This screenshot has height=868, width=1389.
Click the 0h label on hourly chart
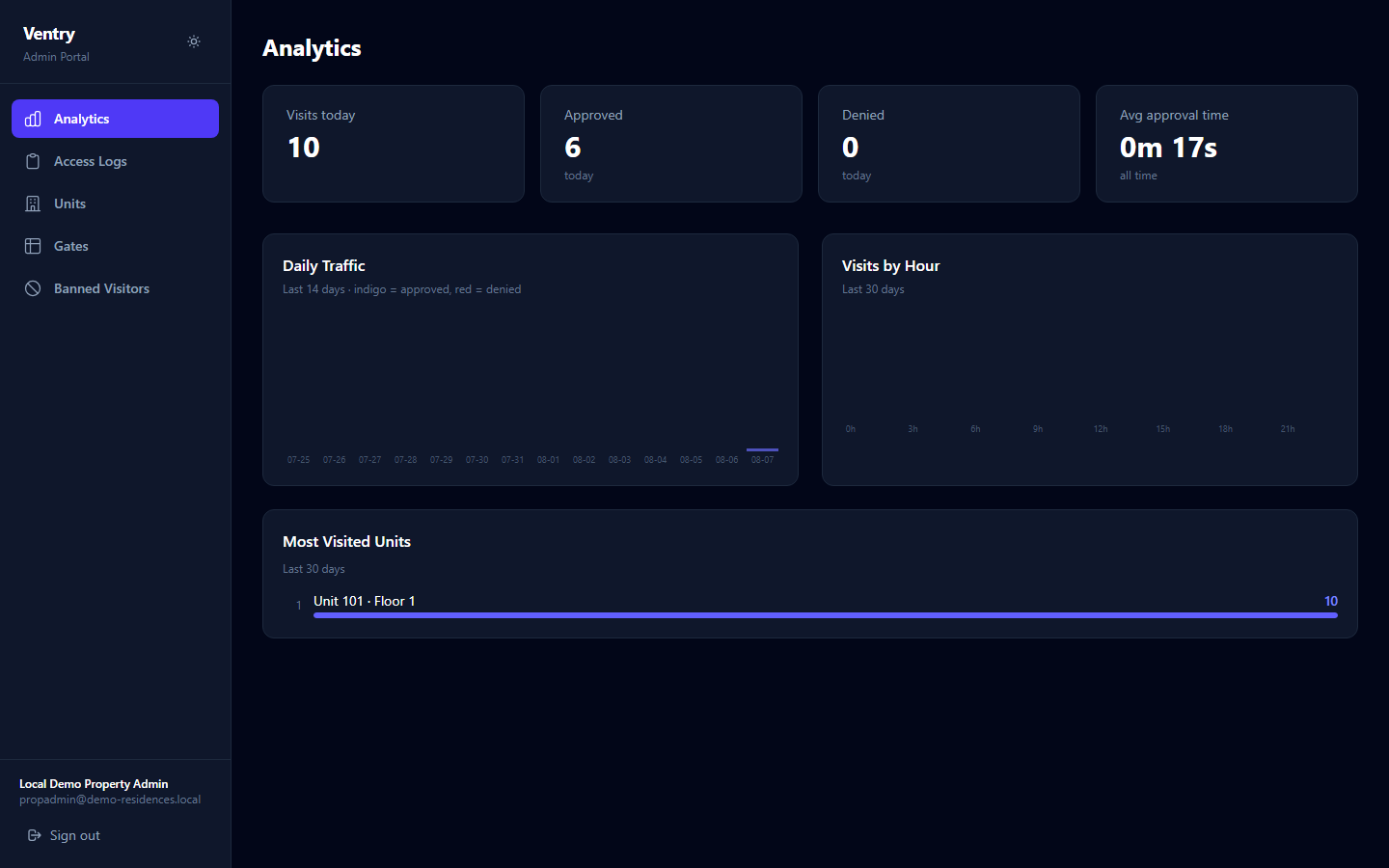851,429
